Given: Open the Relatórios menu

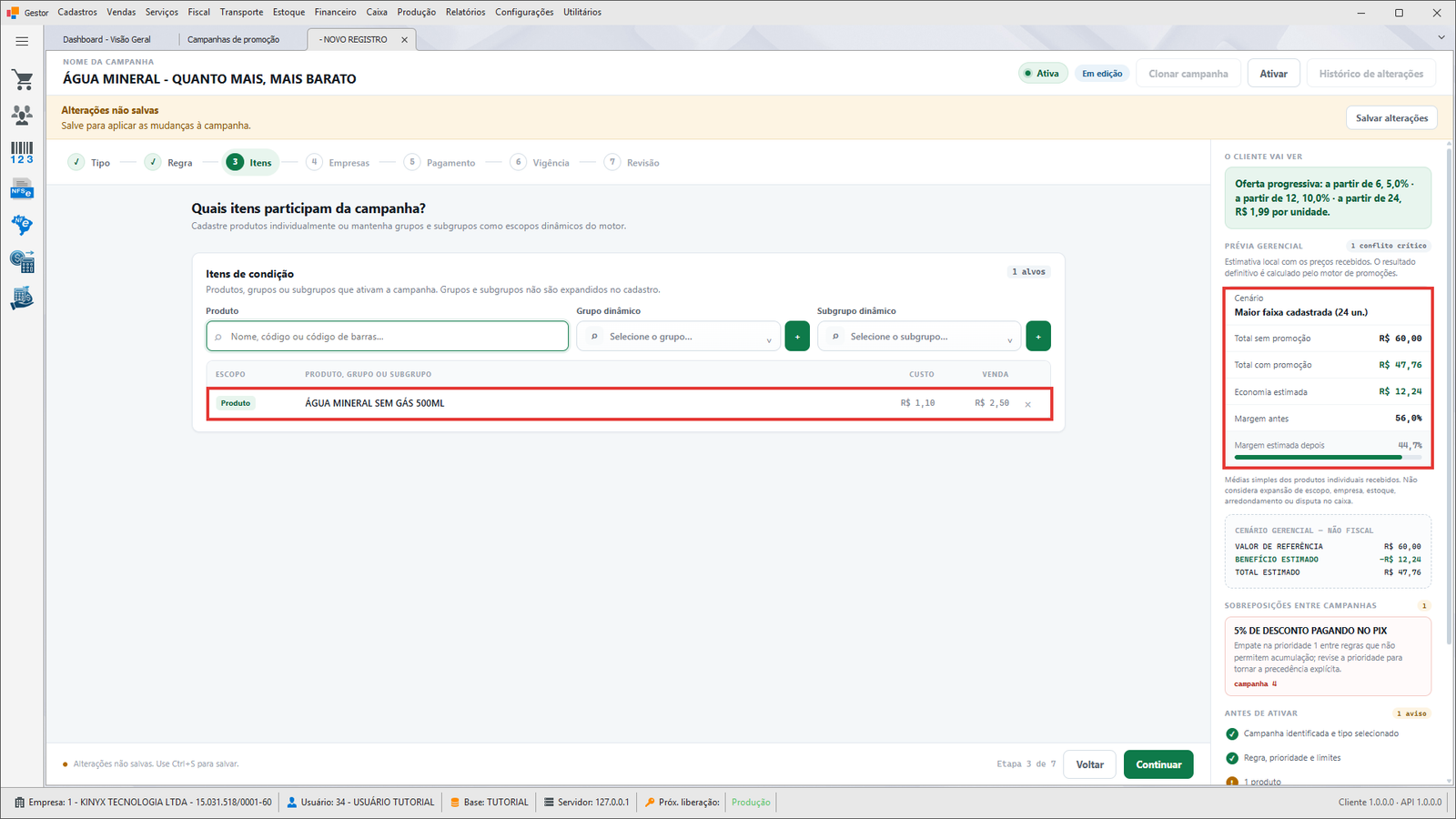Looking at the screenshot, I should 465,12.
